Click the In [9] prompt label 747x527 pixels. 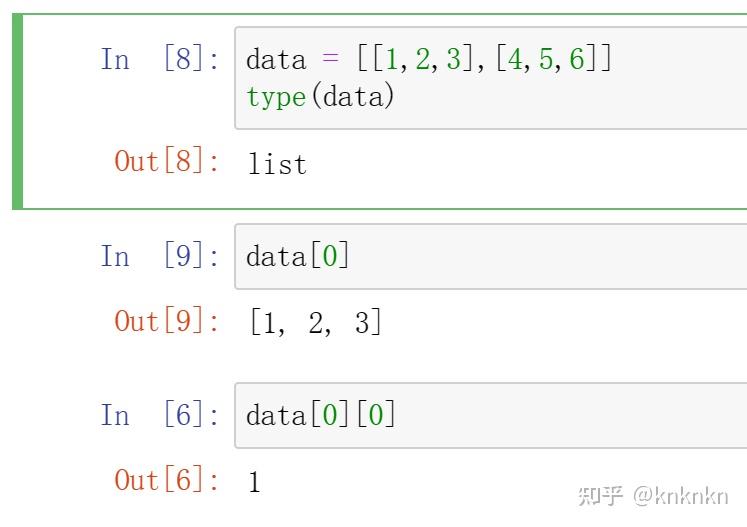point(160,256)
